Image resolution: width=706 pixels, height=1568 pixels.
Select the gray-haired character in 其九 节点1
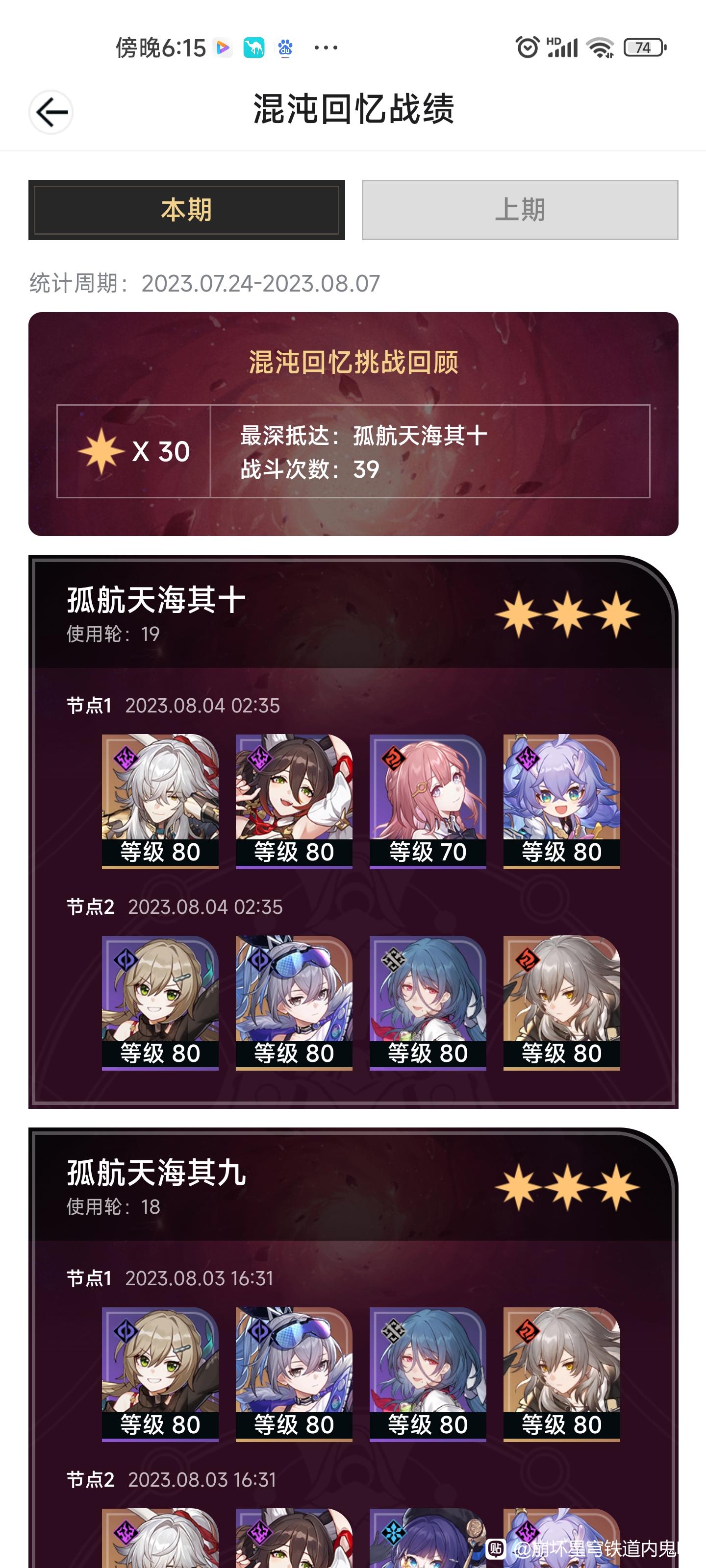coord(562,1374)
